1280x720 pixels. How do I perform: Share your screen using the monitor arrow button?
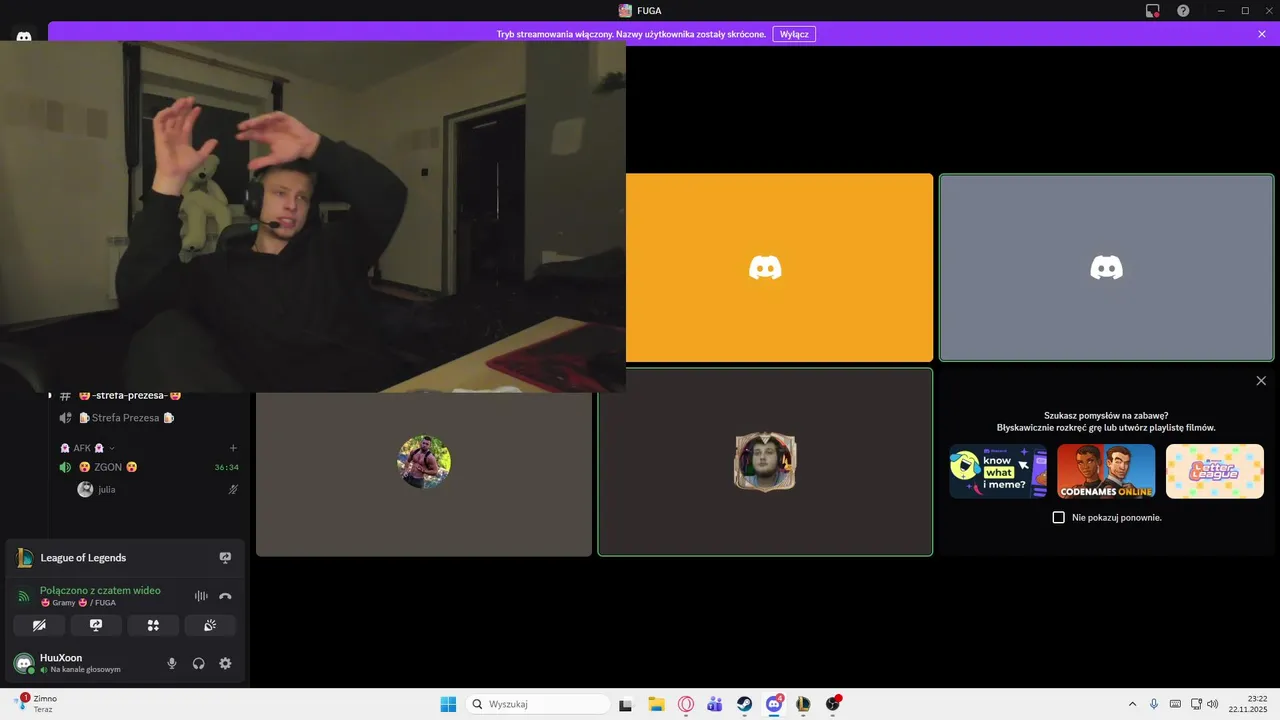tap(96, 625)
